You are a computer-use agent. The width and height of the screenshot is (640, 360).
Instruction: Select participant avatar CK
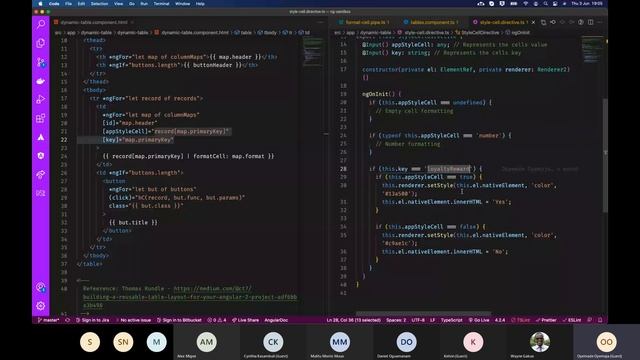(273, 342)
